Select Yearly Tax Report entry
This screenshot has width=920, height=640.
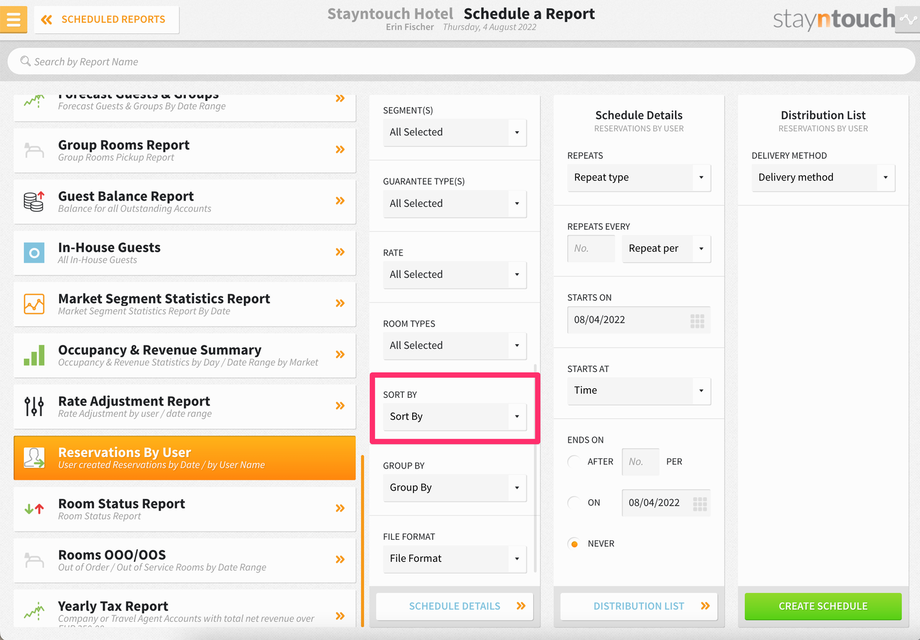pyautogui.click(x=185, y=610)
